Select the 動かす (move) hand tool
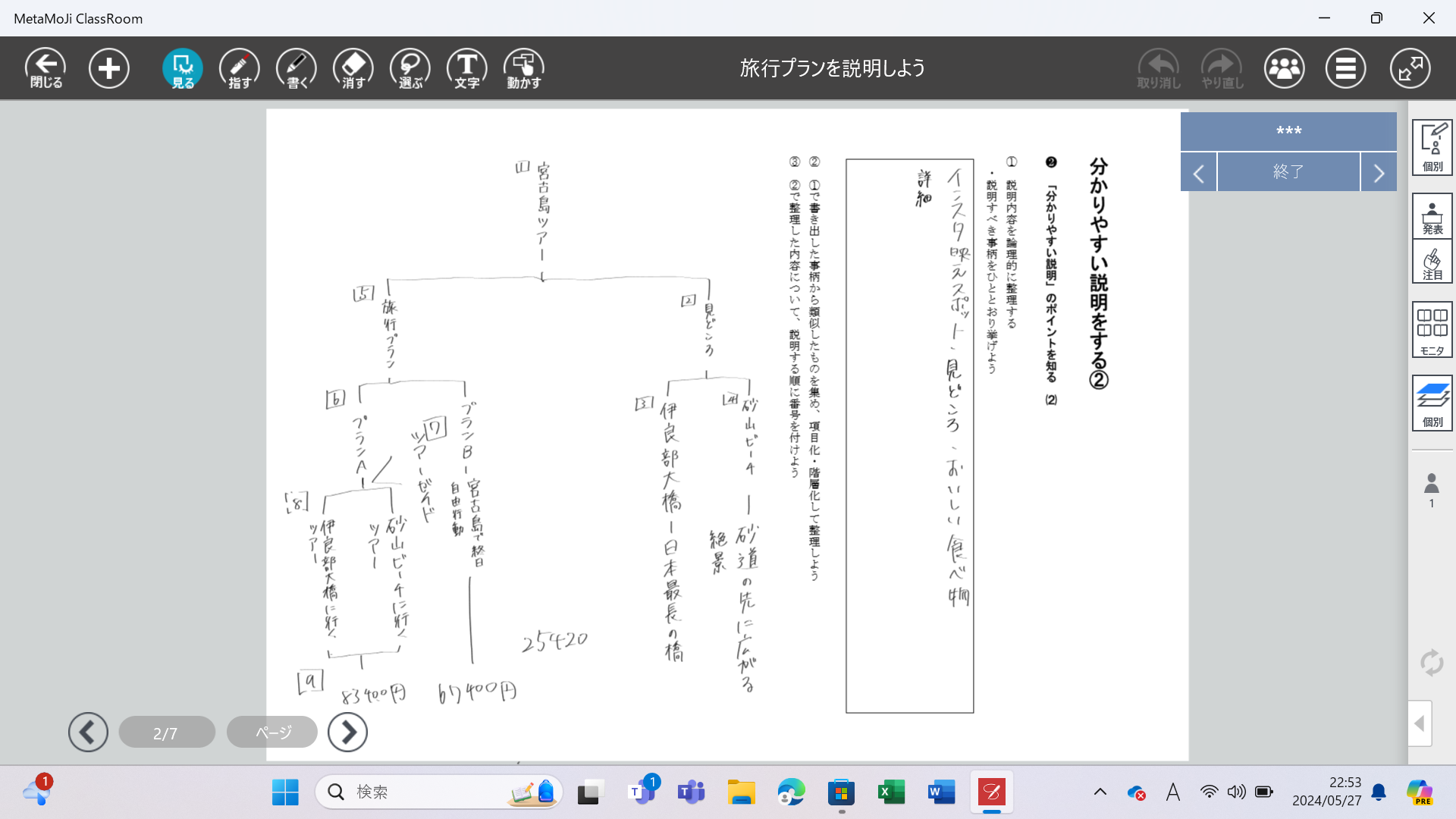Image resolution: width=1456 pixels, height=819 pixels. 523,68
